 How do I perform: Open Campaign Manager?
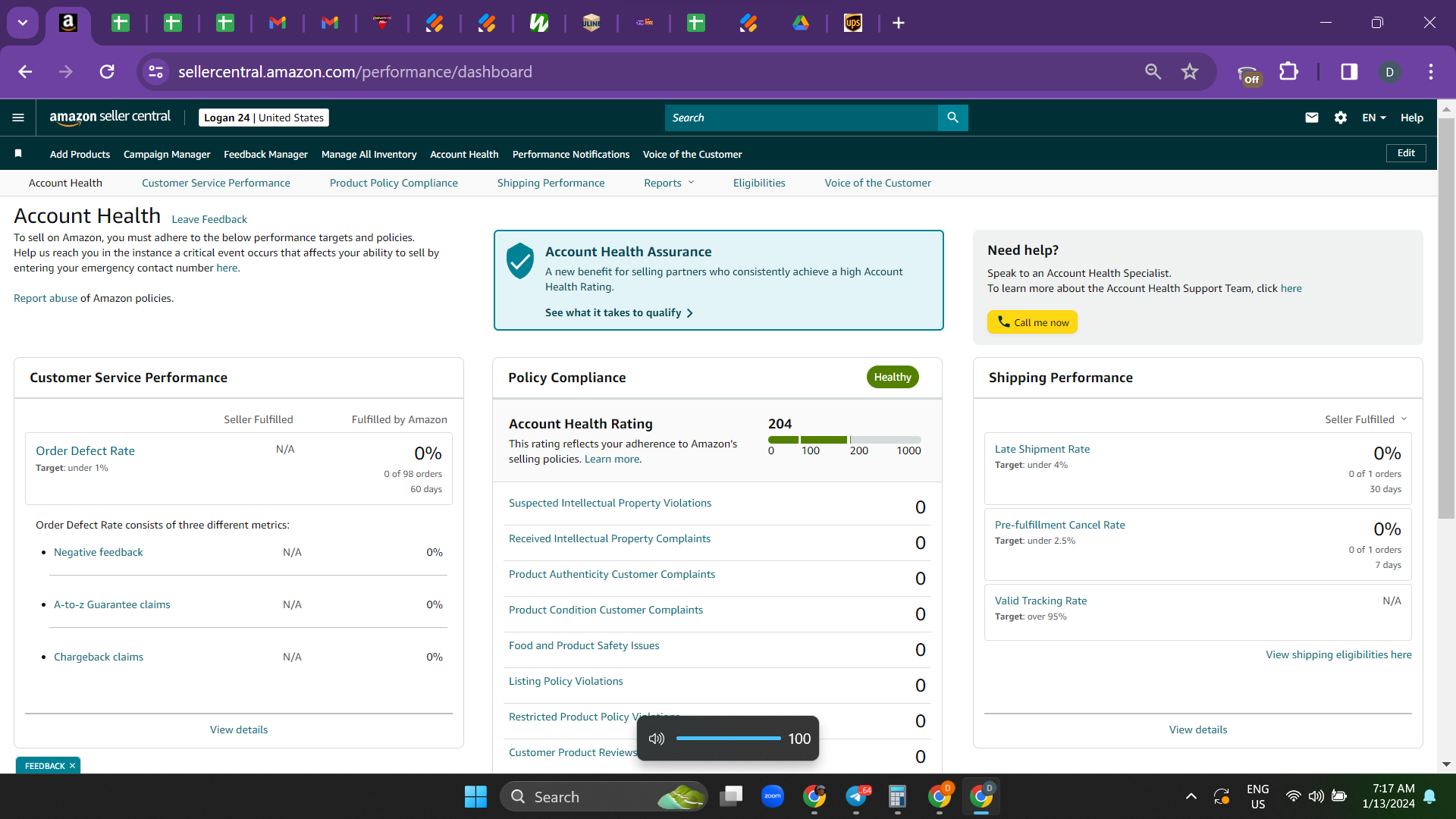[167, 154]
